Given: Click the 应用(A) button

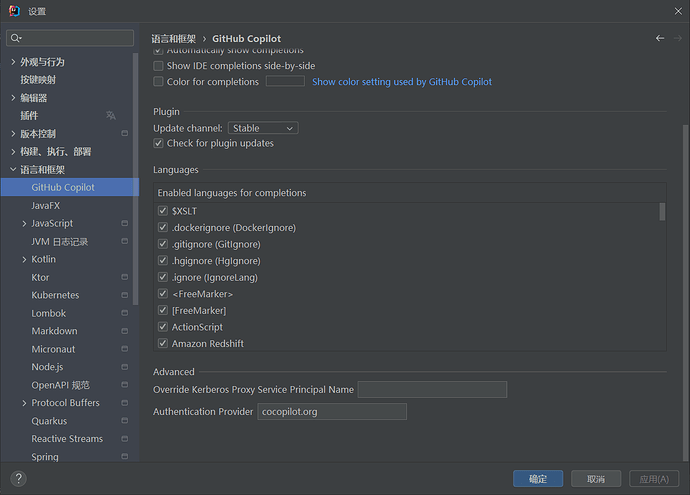Looking at the screenshot, I should [654, 479].
